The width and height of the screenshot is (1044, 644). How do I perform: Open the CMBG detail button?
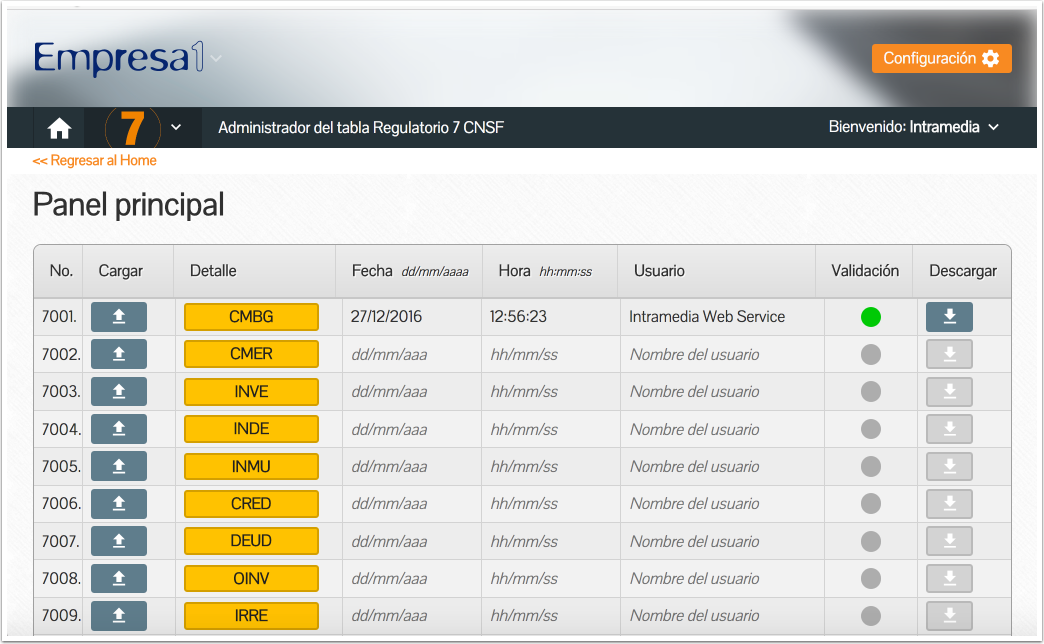[251, 317]
